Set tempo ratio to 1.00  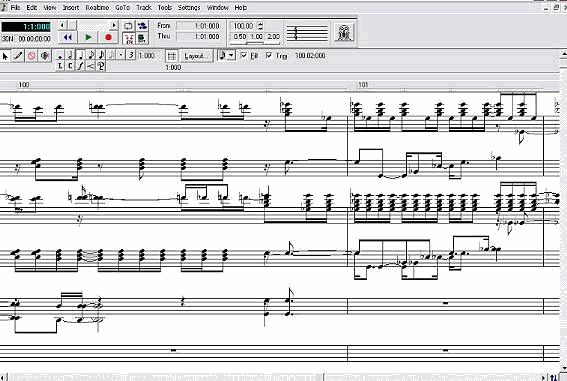click(x=256, y=37)
